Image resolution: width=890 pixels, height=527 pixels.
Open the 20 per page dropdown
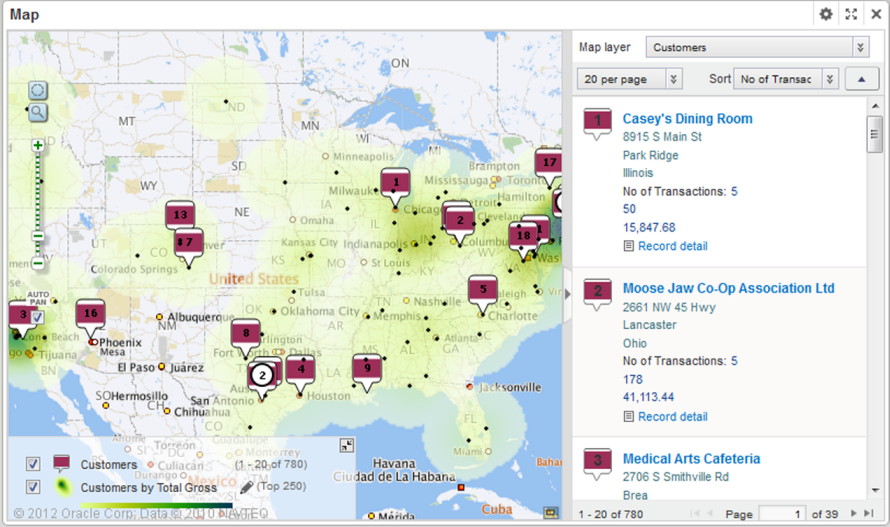point(629,79)
